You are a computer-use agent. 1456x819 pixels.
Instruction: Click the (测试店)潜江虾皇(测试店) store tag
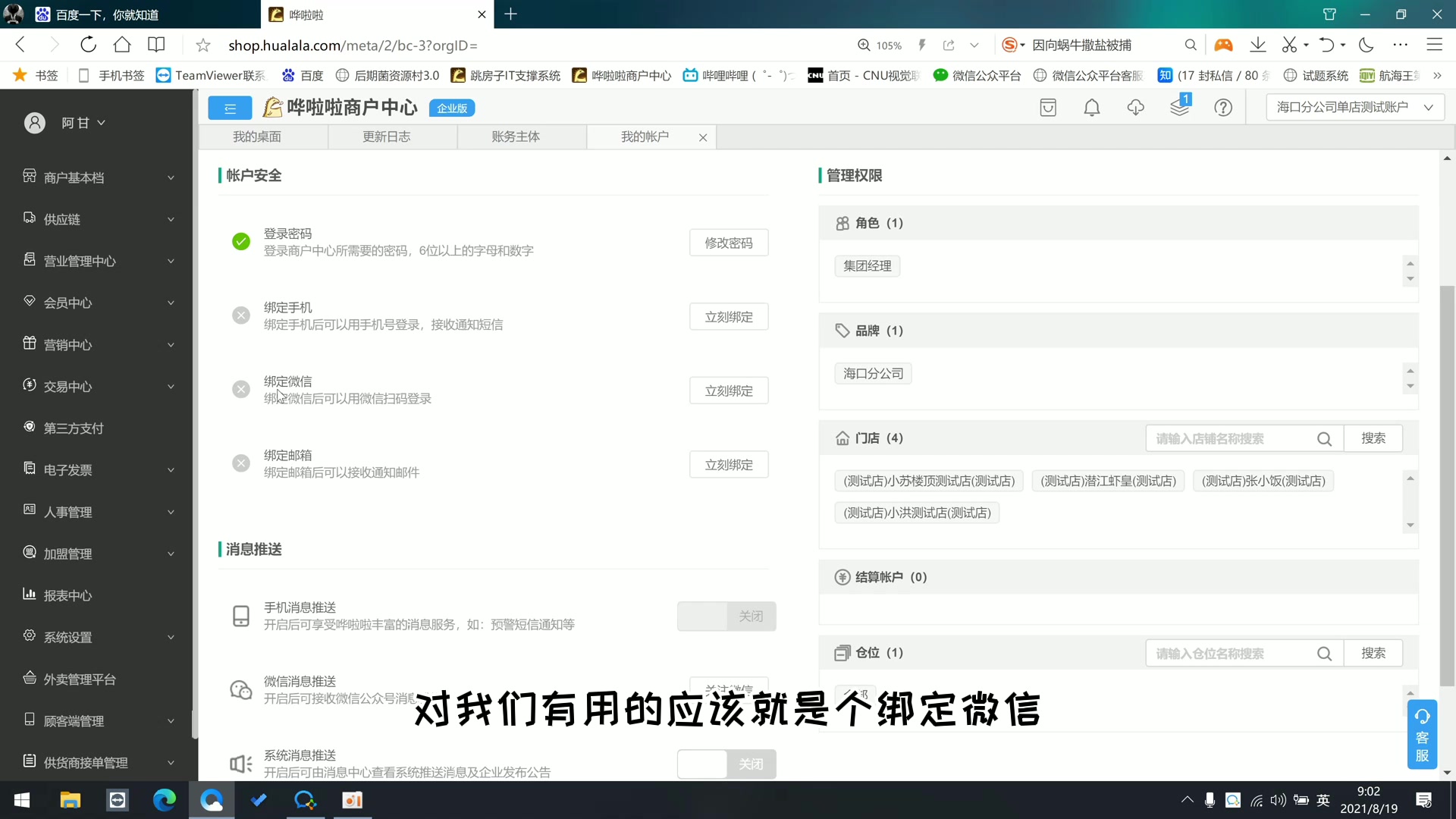tap(1108, 482)
